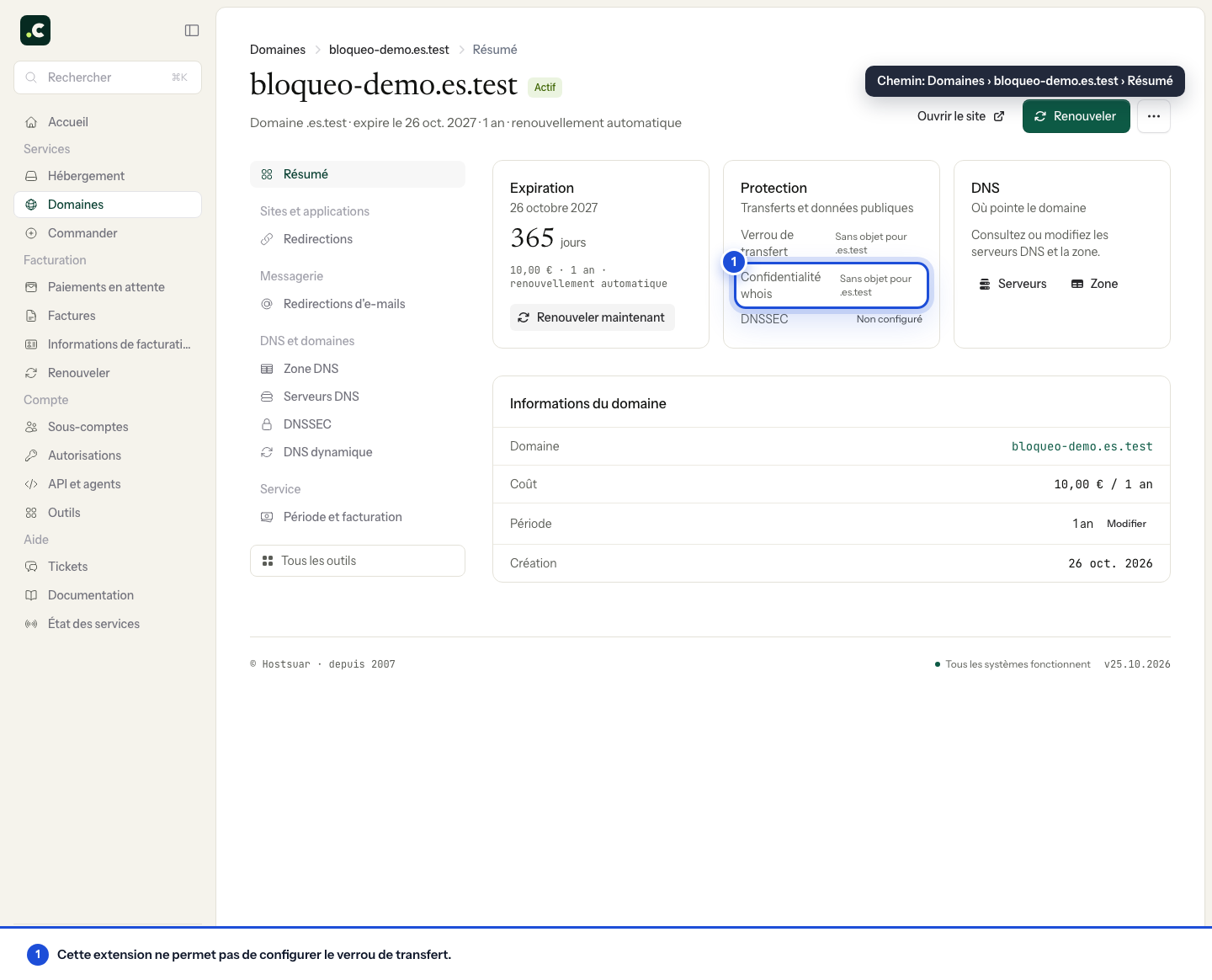Screen dimensions: 1212x980
Task: Click the Autorisations key icon
Action: (x=31, y=455)
